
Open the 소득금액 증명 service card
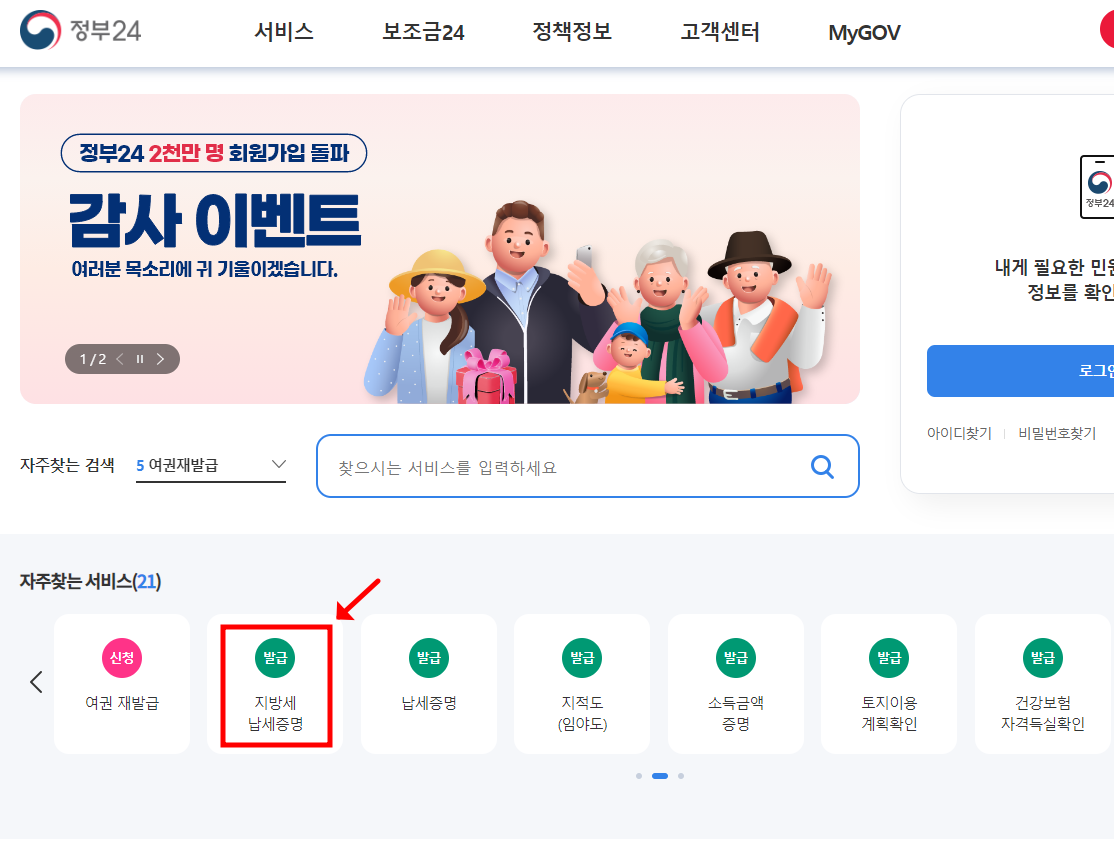click(x=736, y=684)
